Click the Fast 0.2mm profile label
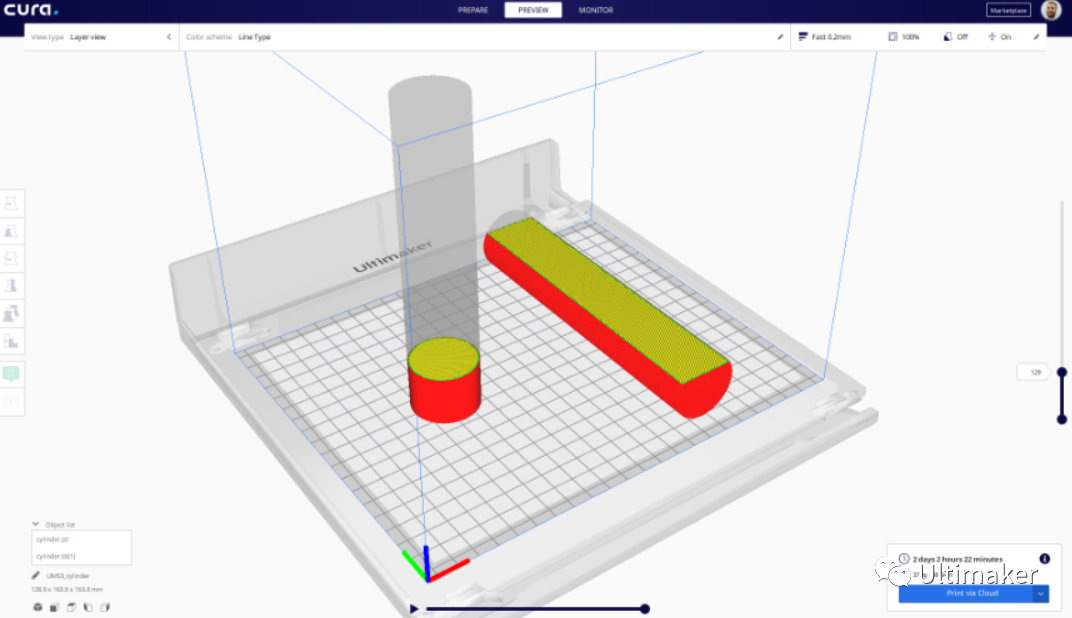Screen dimensions: 1072x618 point(831,37)
